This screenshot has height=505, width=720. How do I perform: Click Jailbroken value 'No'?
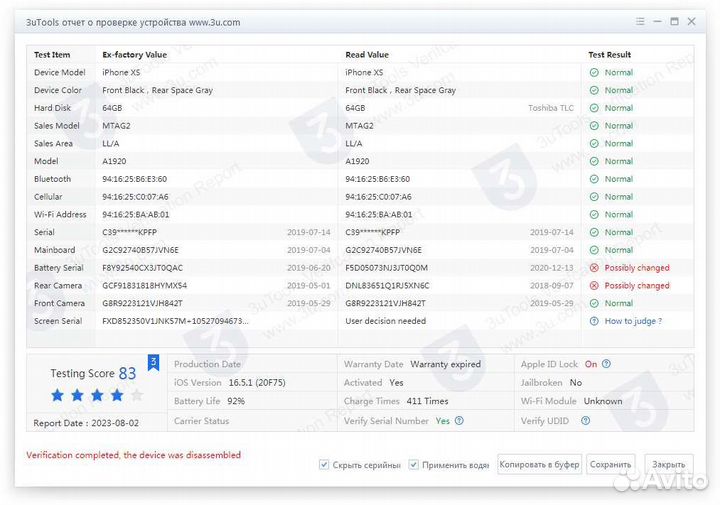click(576, 382)
